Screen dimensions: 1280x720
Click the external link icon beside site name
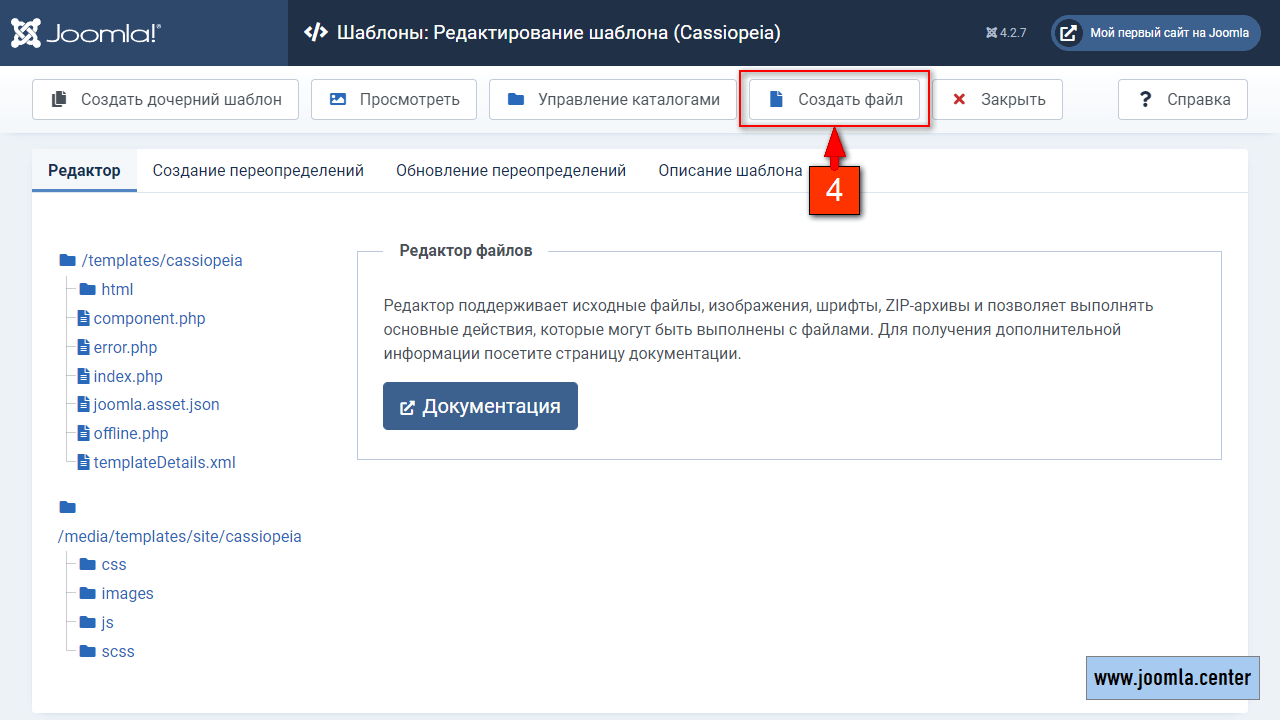point(1069,33)
